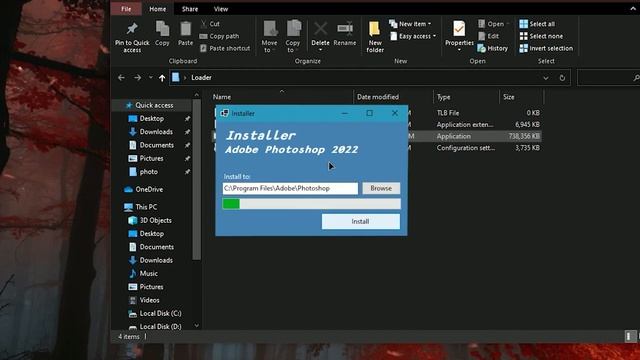
Task: Switch to the View tab
Action: click(221, 9)
